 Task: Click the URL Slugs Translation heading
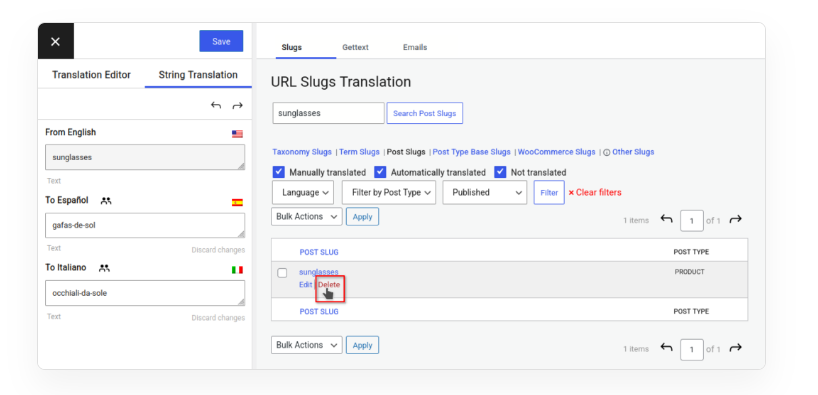341,82
